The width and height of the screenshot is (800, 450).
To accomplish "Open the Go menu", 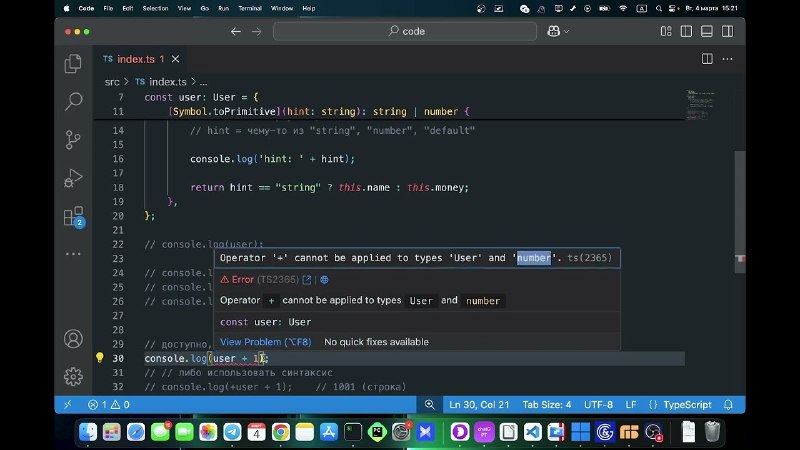I will (x=205, y=8).
